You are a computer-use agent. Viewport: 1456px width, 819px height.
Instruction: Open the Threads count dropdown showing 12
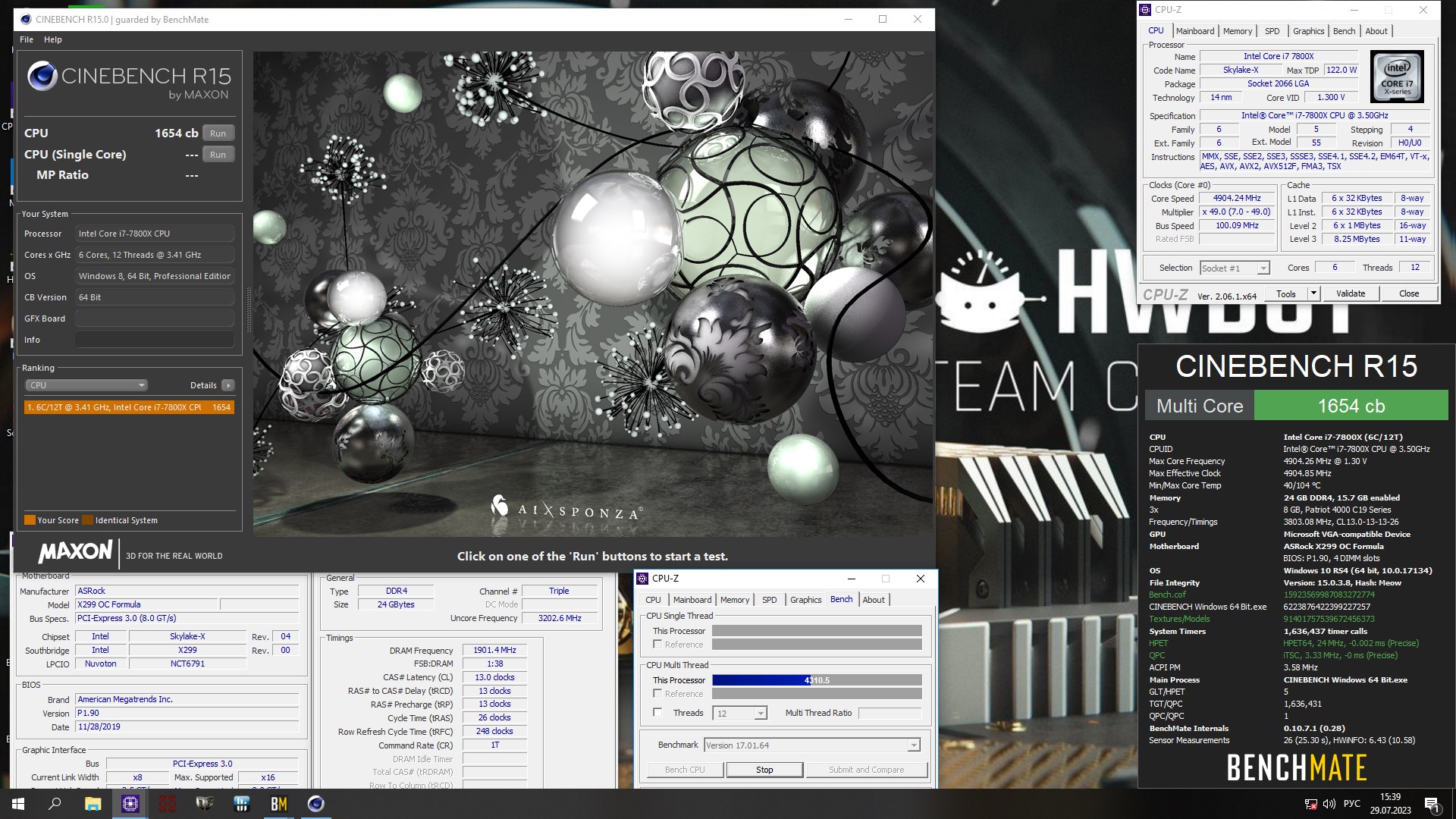(x=741, y=713)
